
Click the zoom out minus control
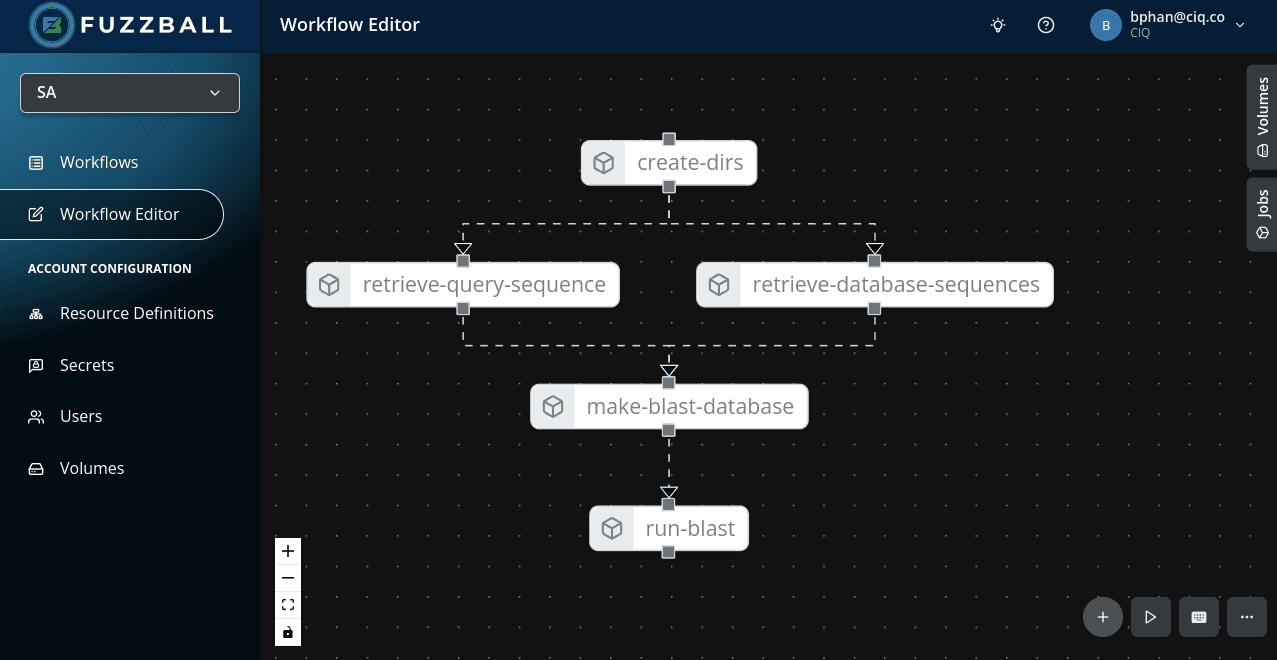(288, 578)
